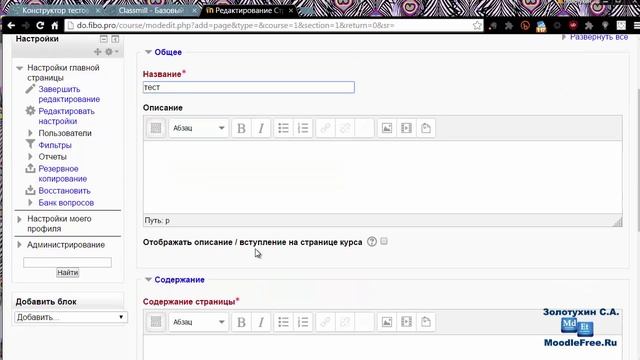This screenshot has width=640, height=360.
Task: Open Фильтры link
Action: coord(55,145)
